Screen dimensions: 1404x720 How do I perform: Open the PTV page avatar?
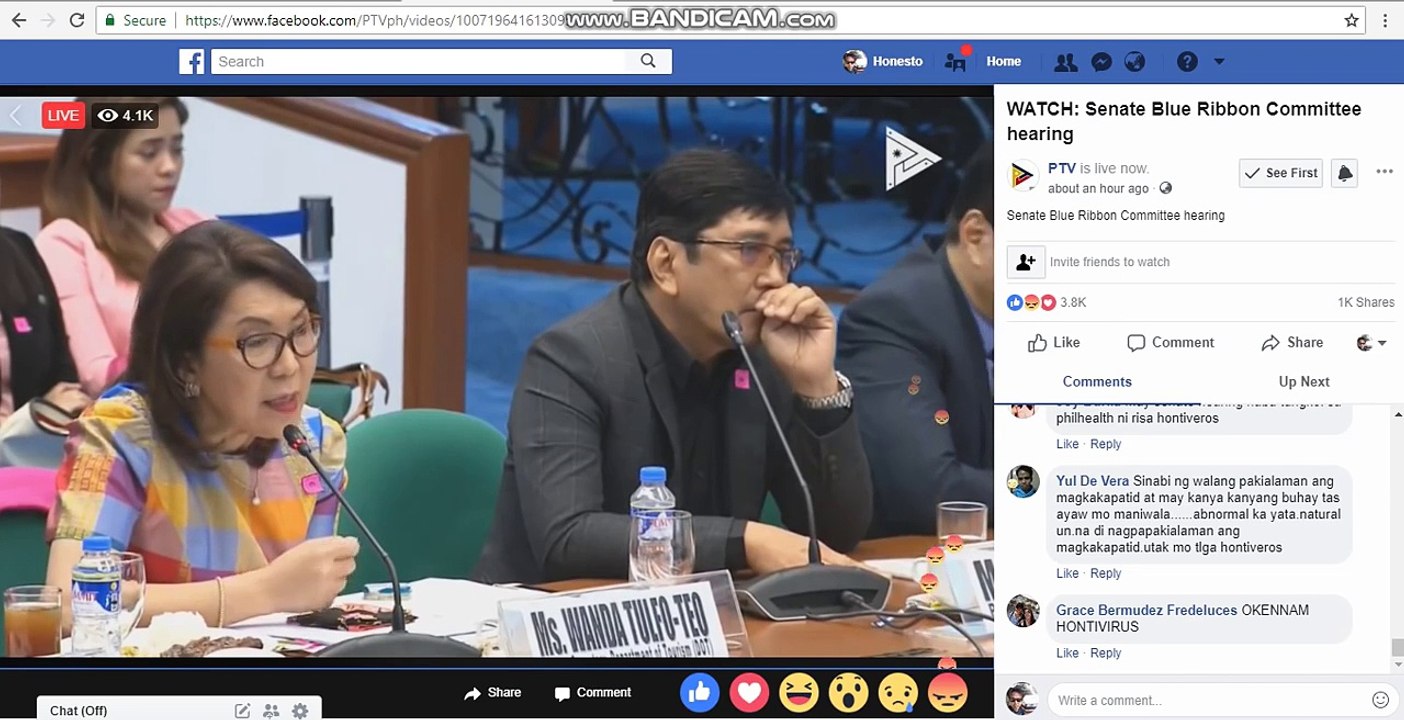[1023, 176]
